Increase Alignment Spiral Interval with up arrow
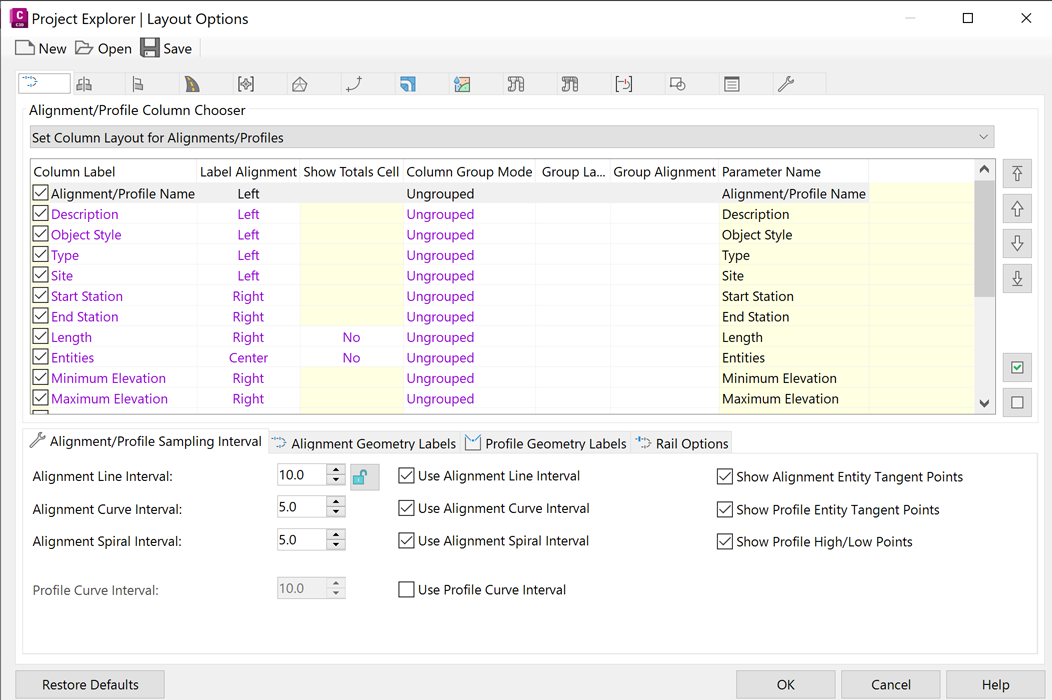1052x700 pixels. pyautogui.click(x=336, y=535)
